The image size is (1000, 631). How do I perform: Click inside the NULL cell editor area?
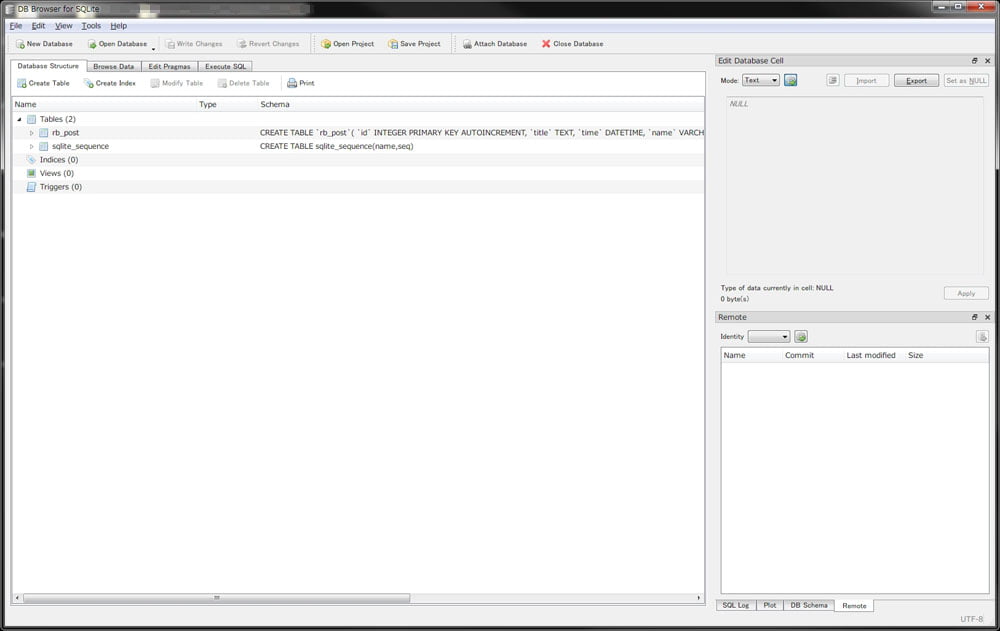855,185
